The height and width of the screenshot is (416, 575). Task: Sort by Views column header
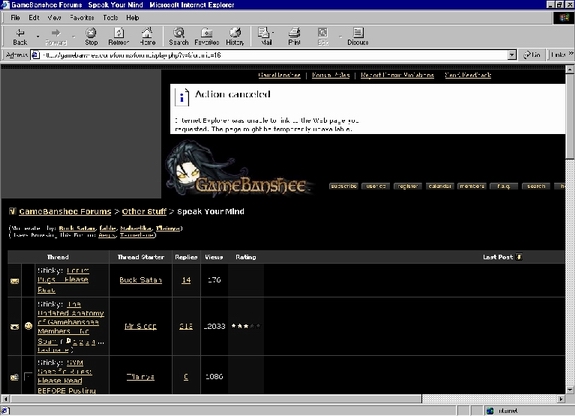(x=214, y=257)
